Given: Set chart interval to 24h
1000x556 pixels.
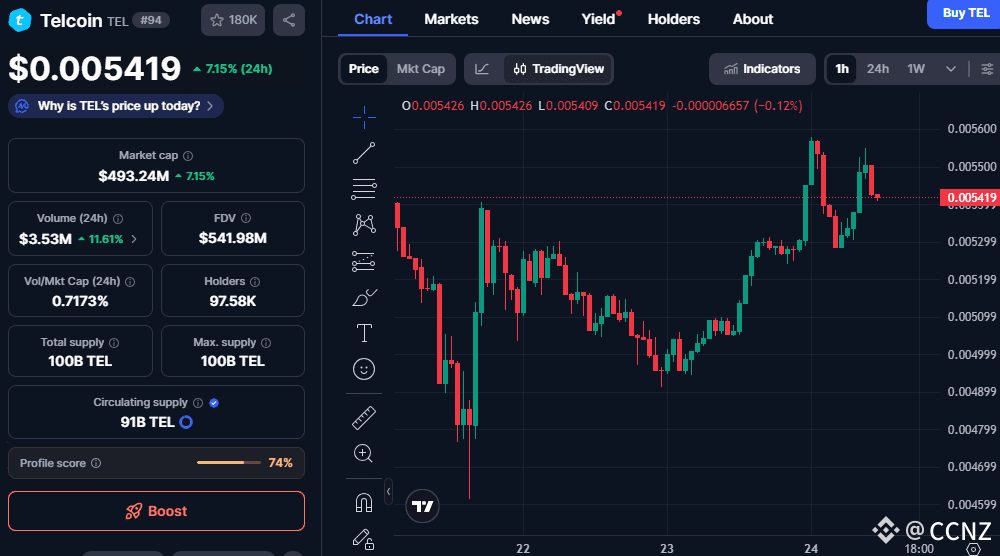Looking at the screenshot, I should [x=878, y=69].
